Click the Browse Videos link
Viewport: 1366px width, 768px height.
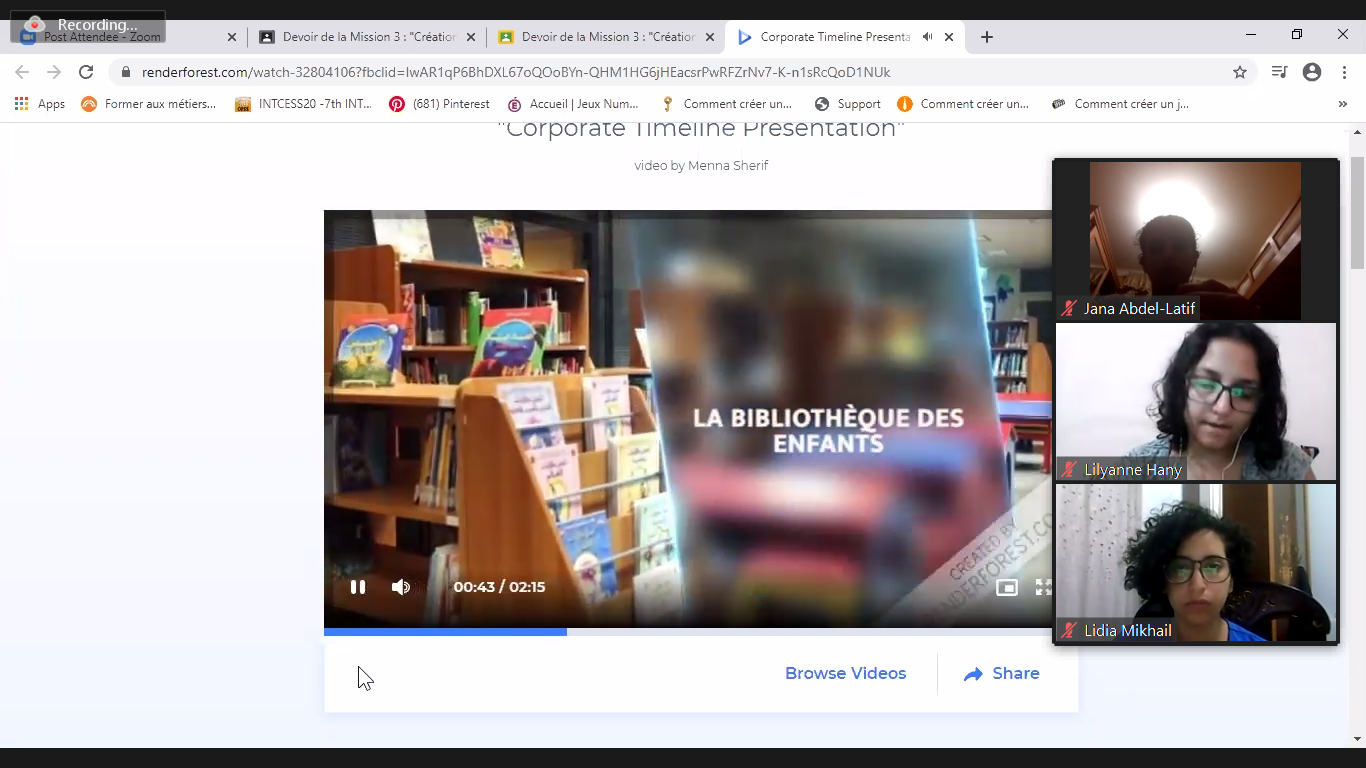tap(845, 674)
